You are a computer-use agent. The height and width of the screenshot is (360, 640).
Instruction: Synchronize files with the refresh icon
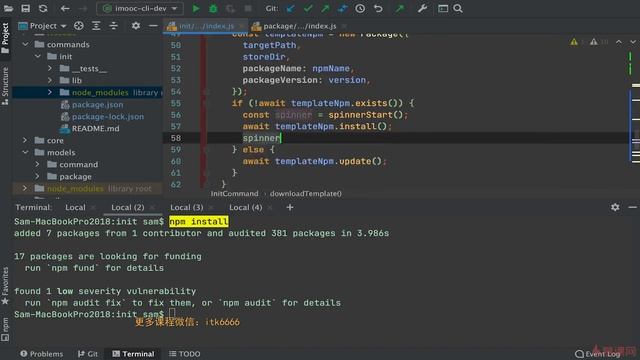click(x=43, y=8)
